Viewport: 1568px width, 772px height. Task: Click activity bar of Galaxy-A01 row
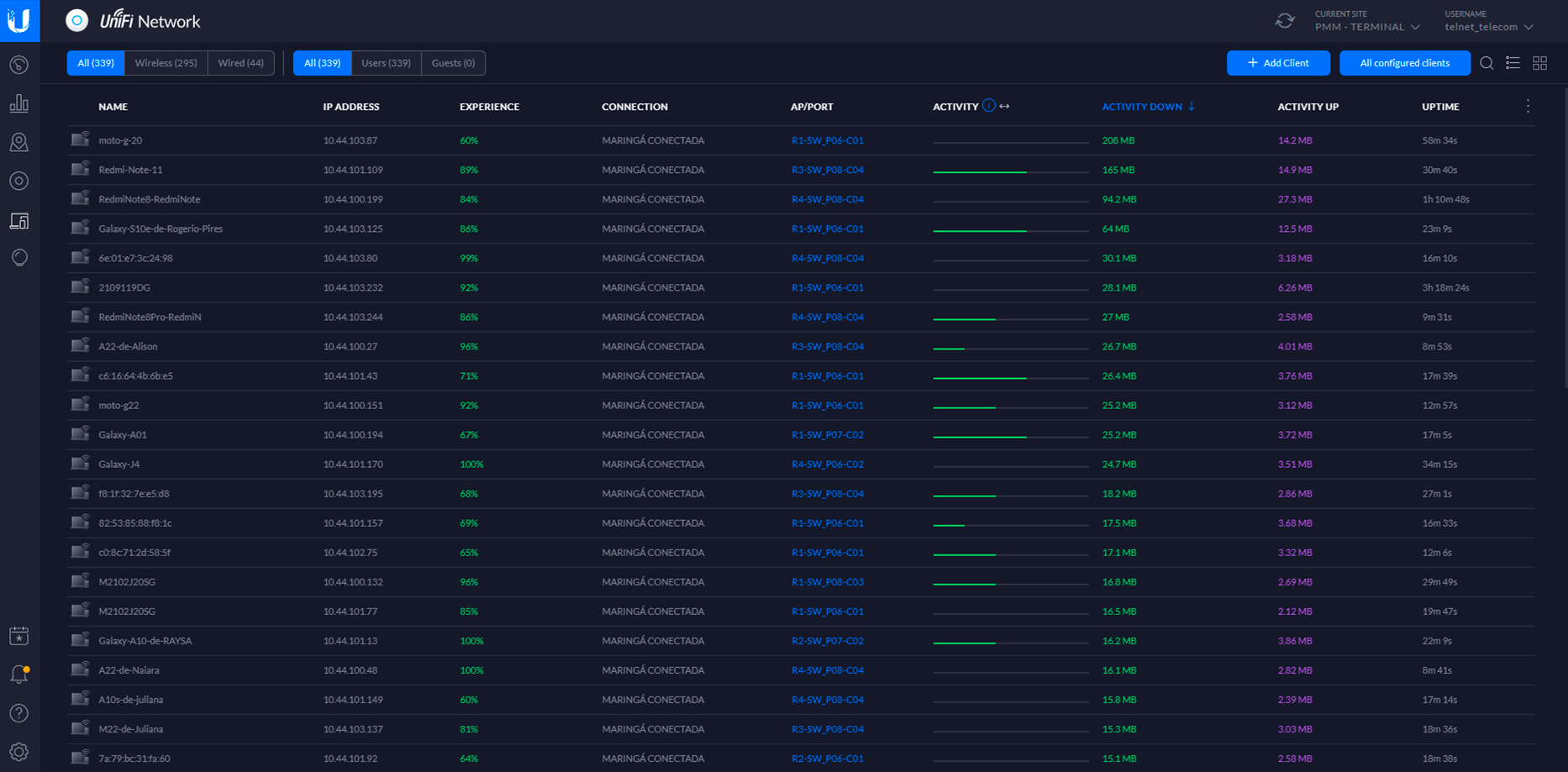[x=1010, y=436]
